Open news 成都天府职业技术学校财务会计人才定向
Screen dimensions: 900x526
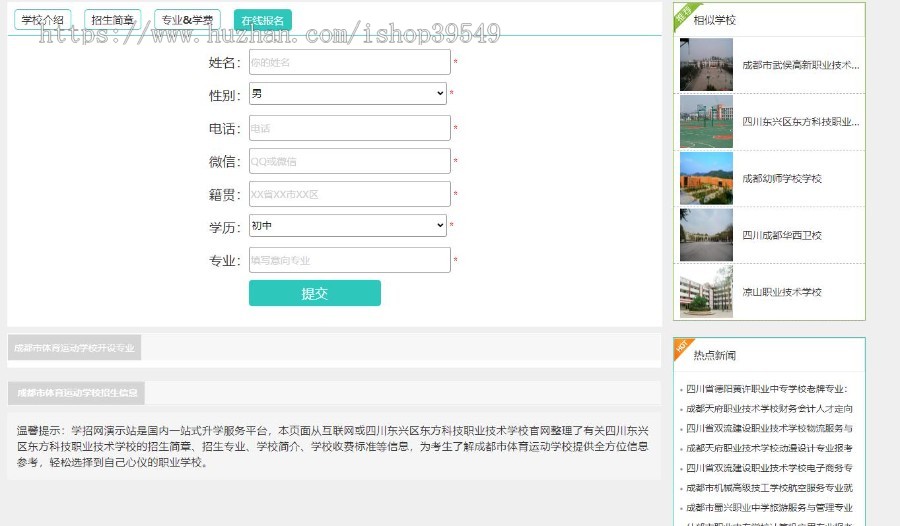pos(769,409)
